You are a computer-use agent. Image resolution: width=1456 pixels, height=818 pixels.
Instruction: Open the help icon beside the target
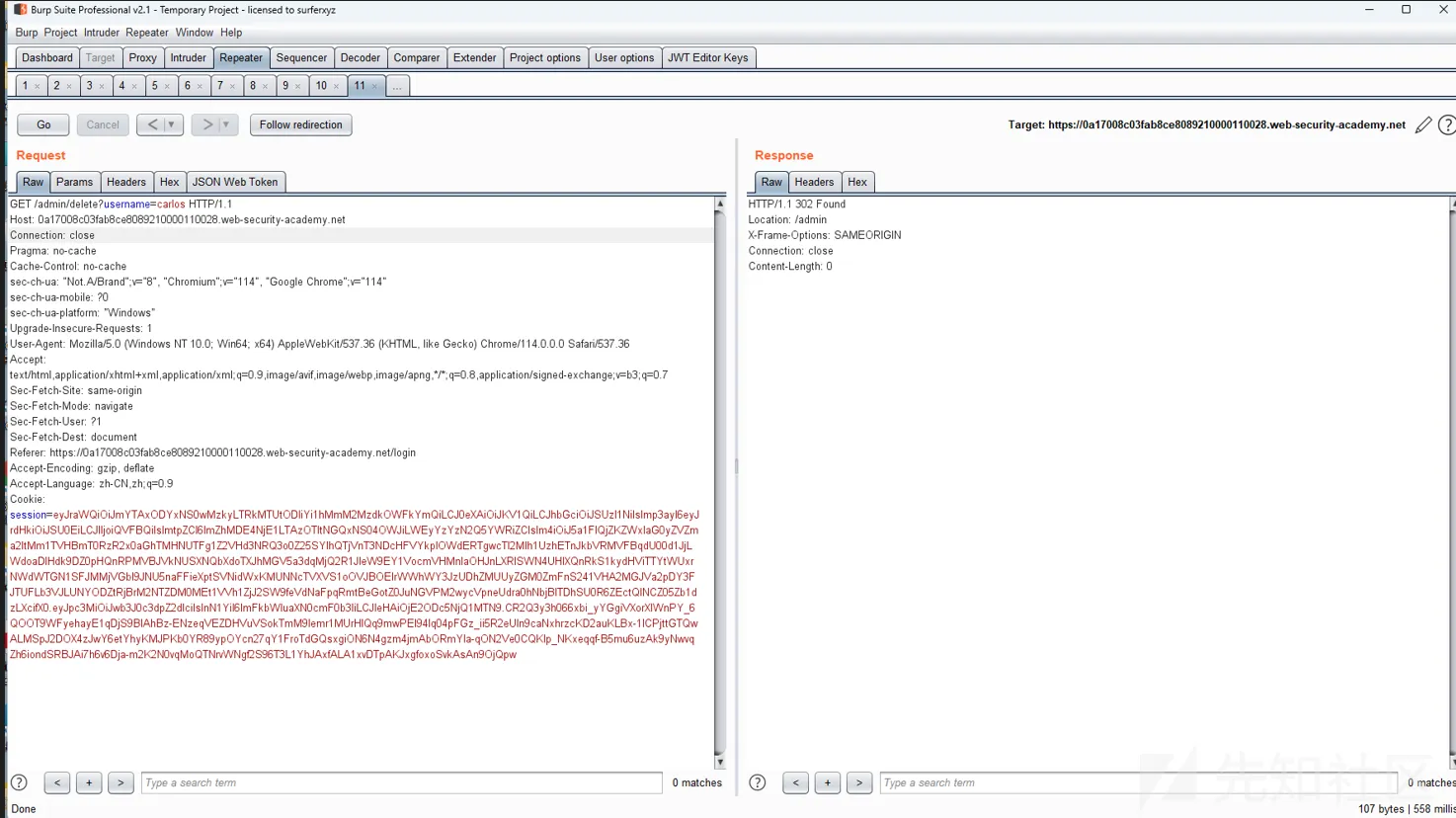(1446, 124)
